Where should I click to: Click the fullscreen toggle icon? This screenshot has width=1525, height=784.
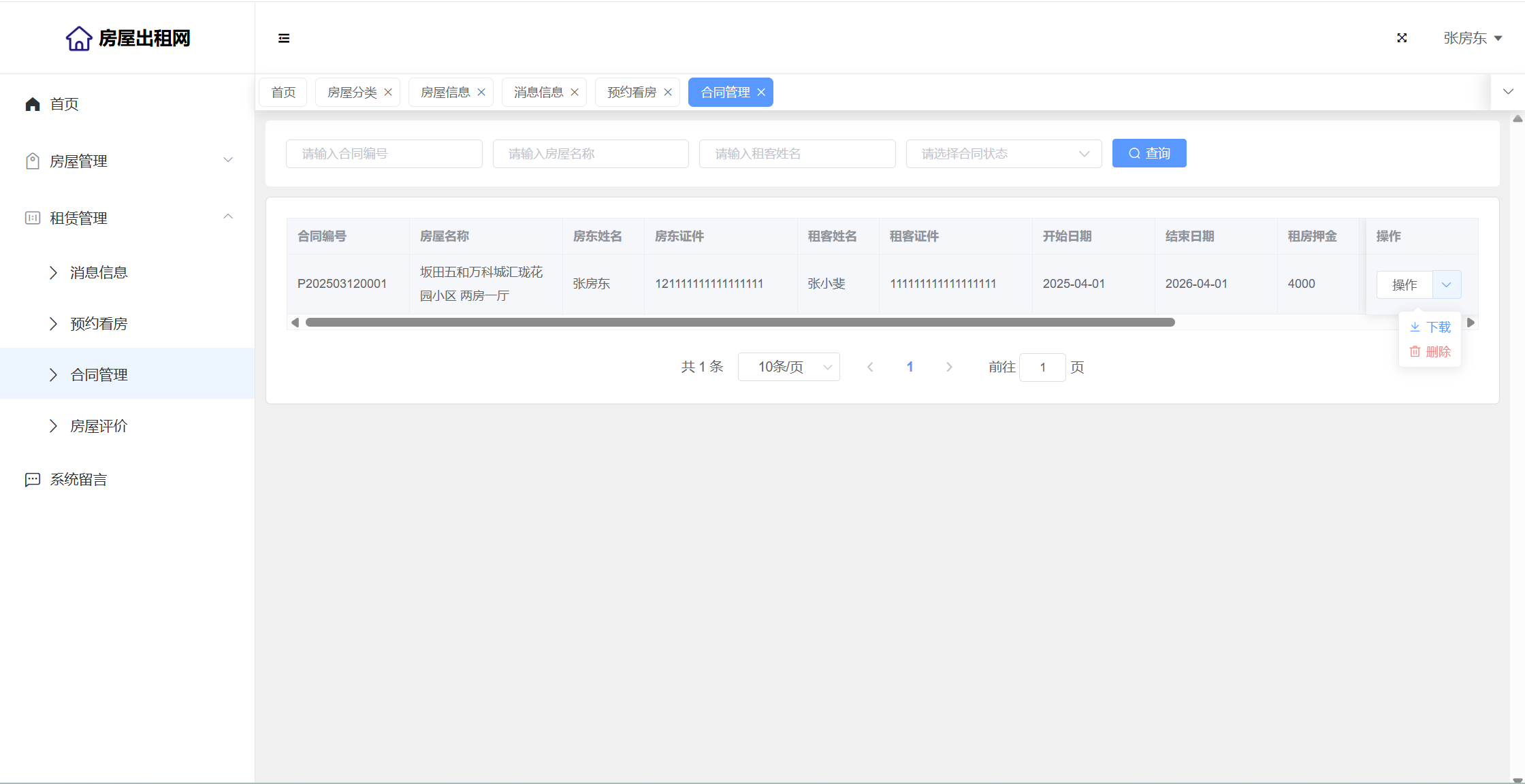point(1402,38)
